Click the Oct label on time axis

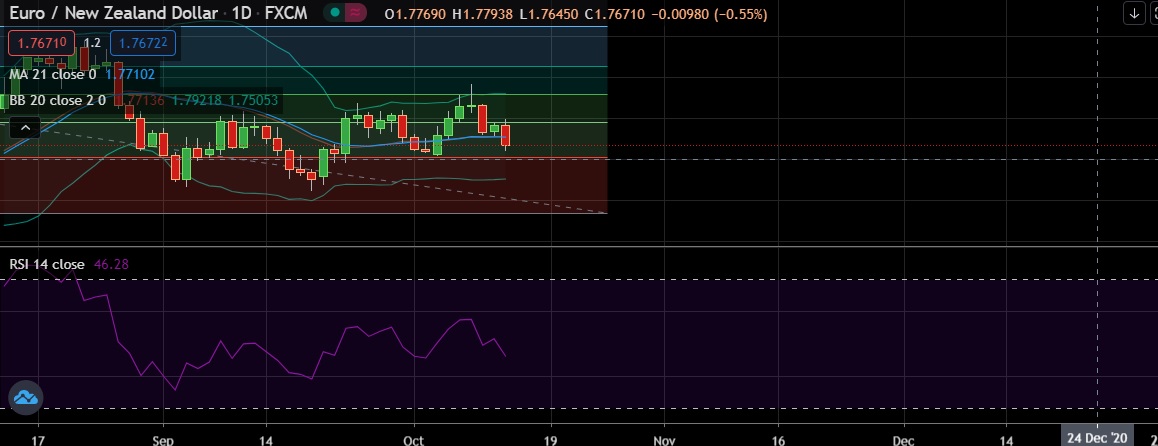(x=414, y=440)
